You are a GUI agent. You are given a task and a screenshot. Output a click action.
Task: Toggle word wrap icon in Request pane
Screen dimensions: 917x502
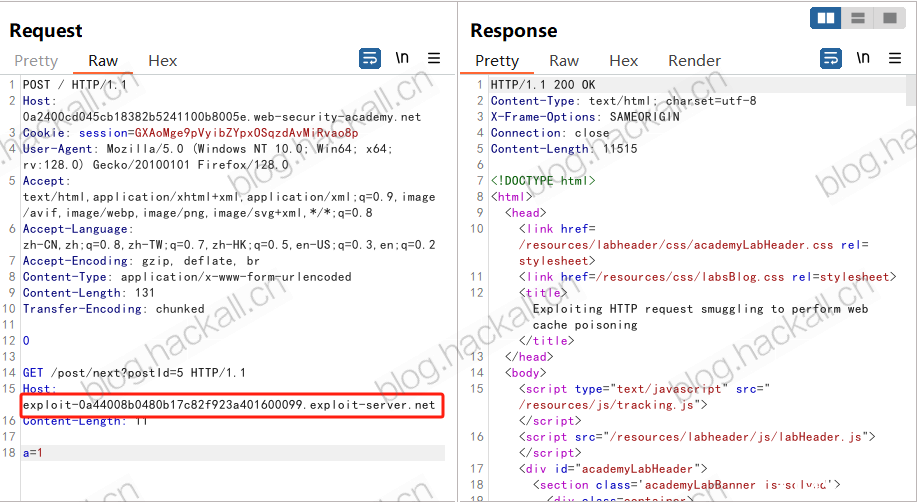click(x=370, y=59)
